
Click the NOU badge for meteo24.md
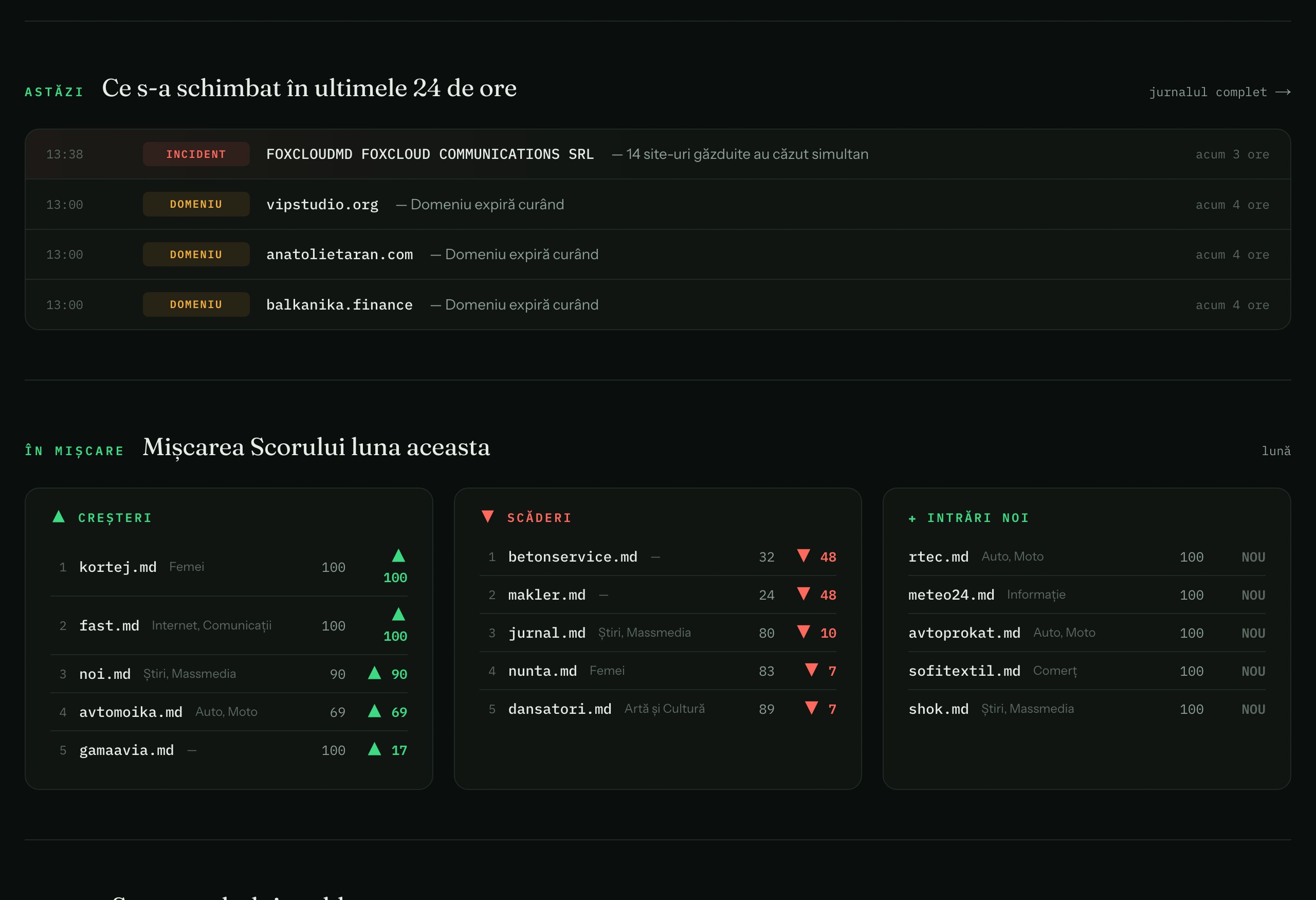point(1253,595)
